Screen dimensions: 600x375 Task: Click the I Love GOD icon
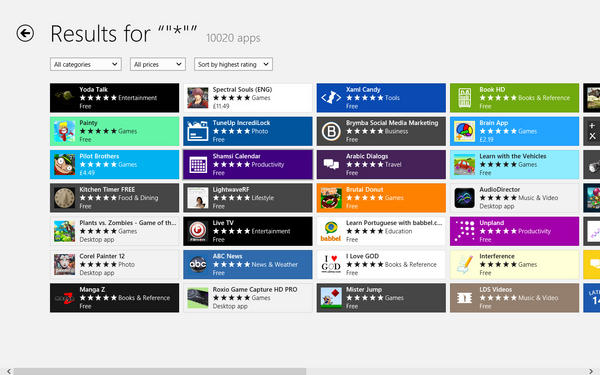coord(331,264)
